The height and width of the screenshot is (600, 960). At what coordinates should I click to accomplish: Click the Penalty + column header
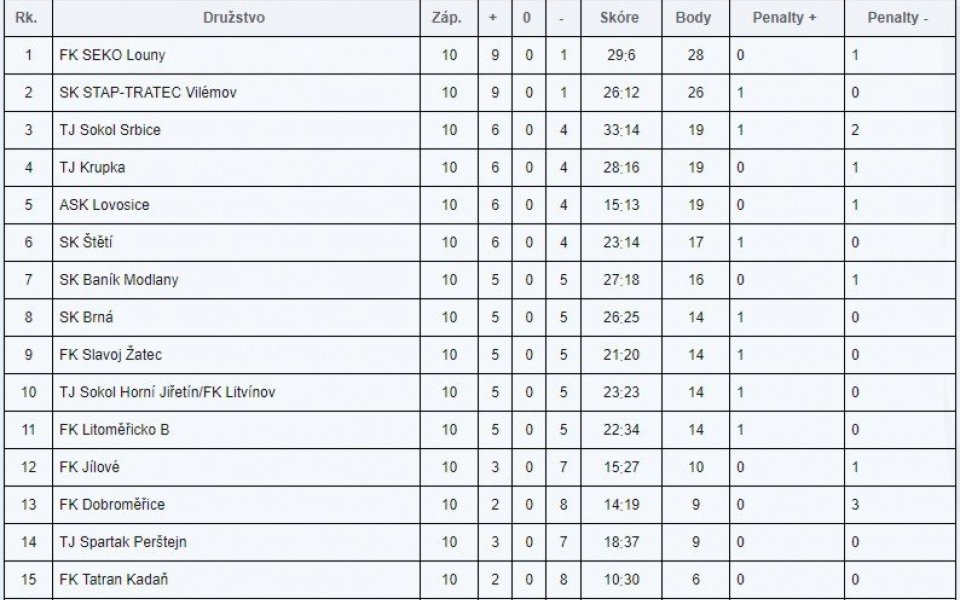[784, 18]
